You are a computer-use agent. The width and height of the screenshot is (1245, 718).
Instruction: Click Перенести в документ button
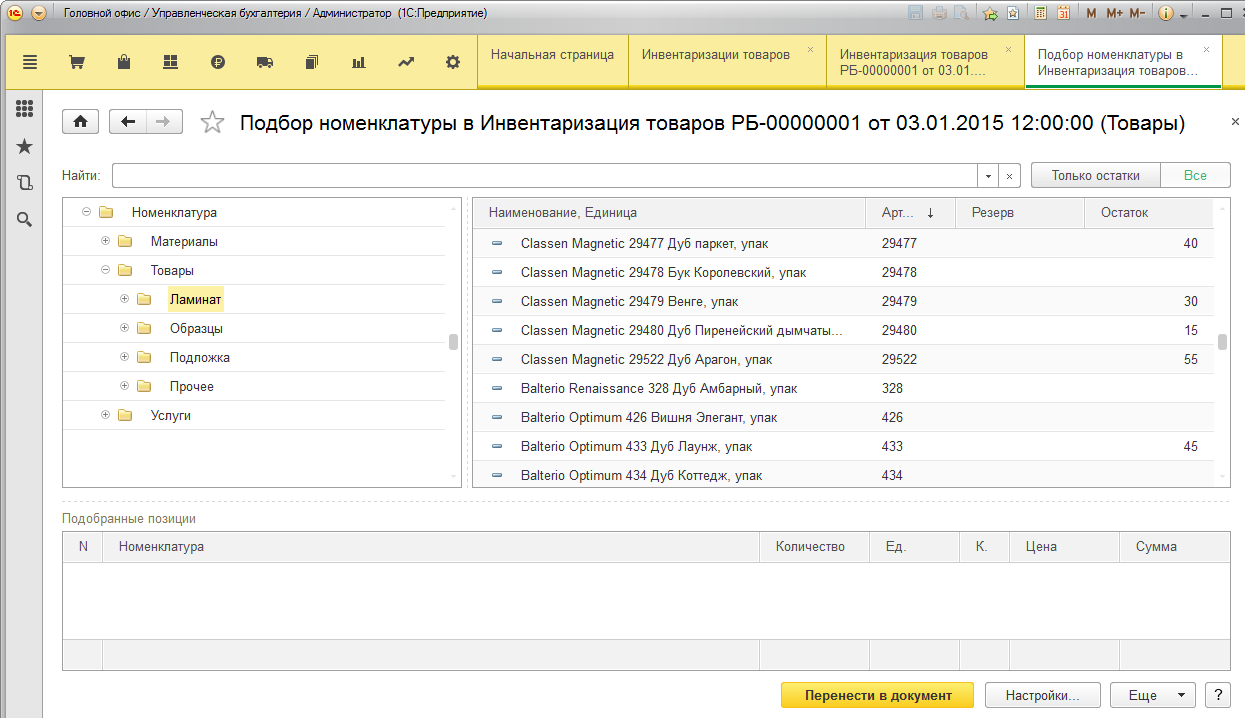pos(878,695)
